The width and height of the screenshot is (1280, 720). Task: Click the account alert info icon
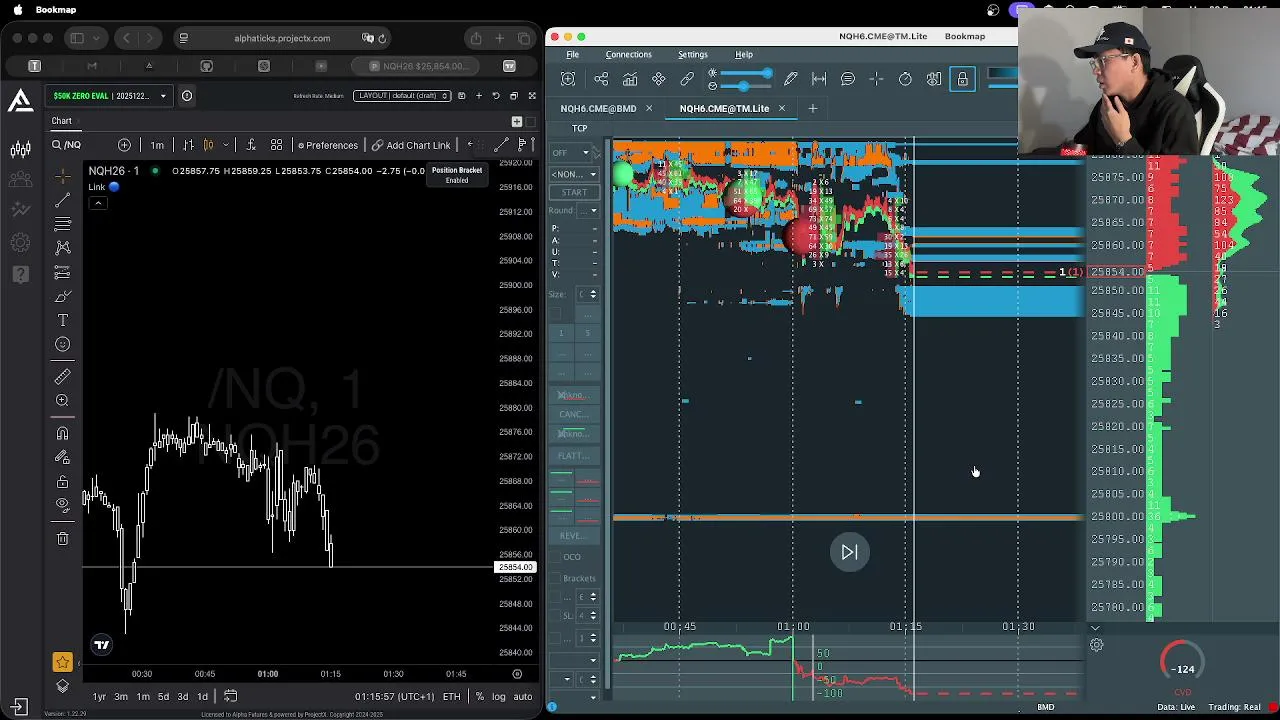point(187,96)
